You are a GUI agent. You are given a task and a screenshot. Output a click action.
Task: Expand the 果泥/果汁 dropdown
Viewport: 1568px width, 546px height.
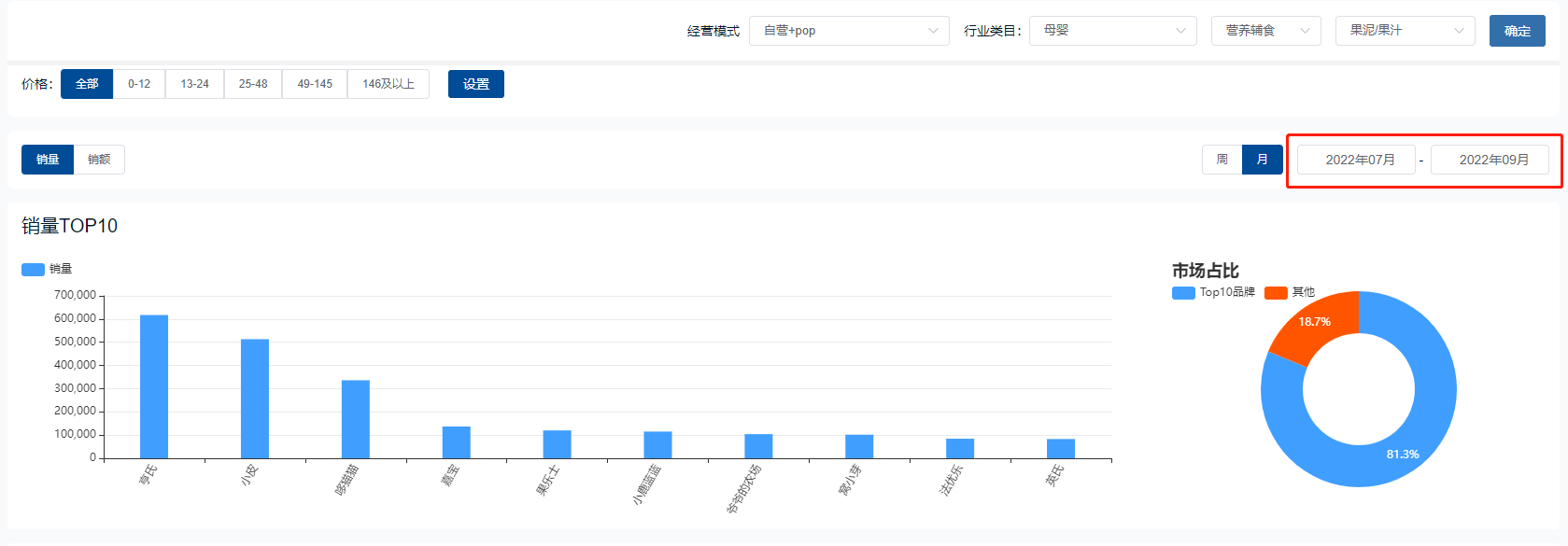pyautogui.click(x=1406, y=31)
